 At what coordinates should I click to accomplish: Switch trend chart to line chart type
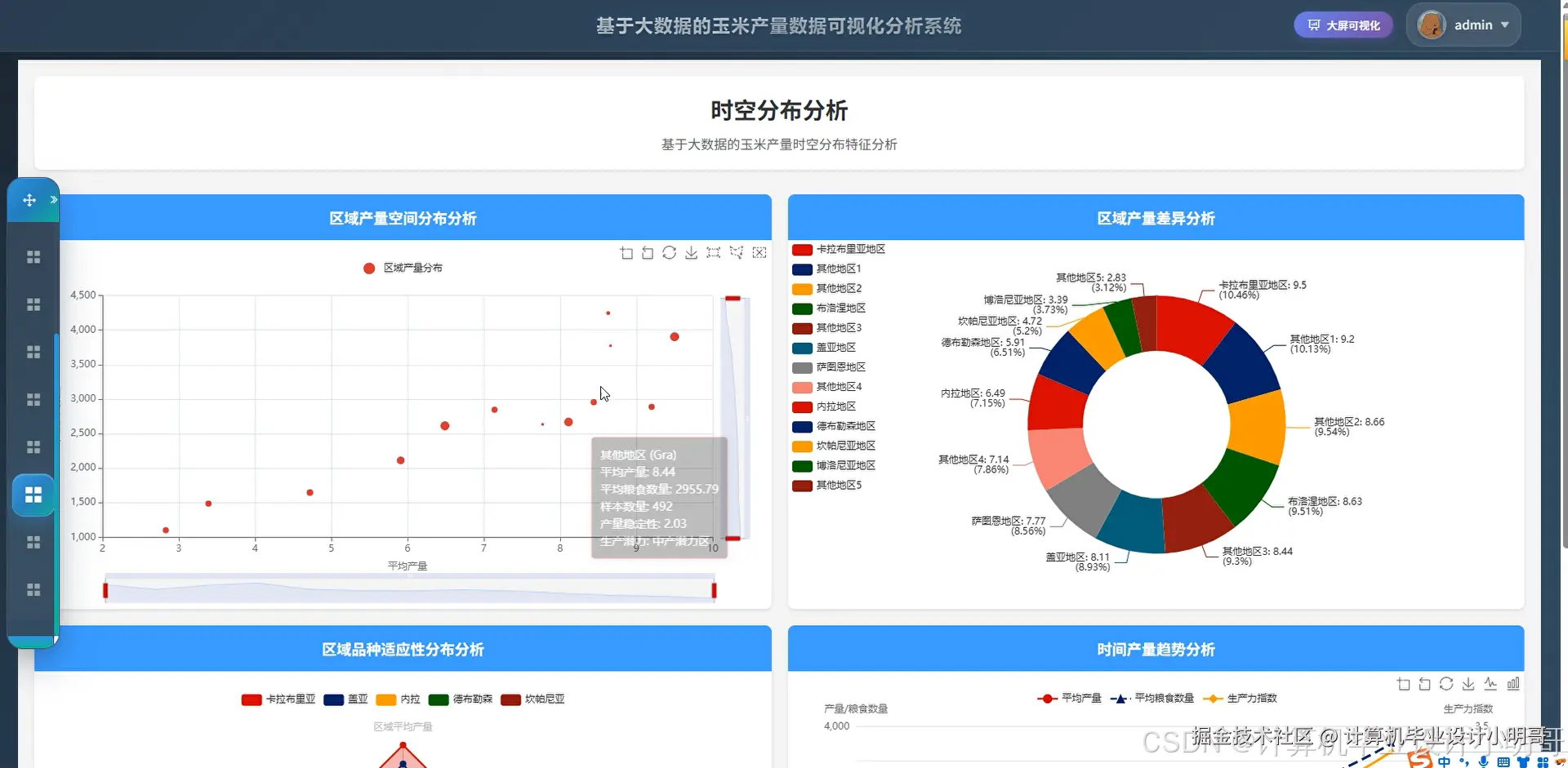coord(1489,683)
